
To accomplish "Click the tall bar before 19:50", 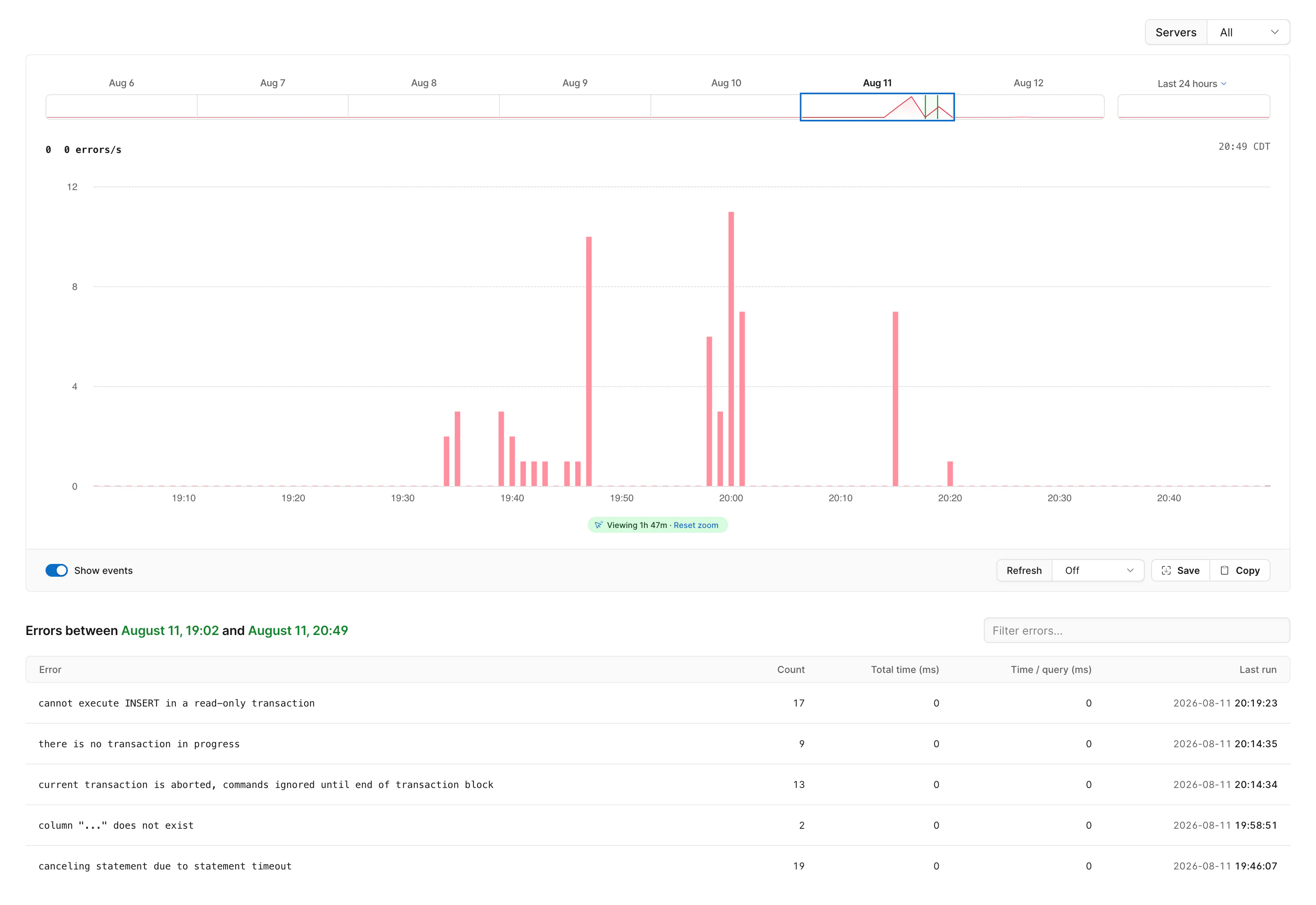I will coord(589,361).
